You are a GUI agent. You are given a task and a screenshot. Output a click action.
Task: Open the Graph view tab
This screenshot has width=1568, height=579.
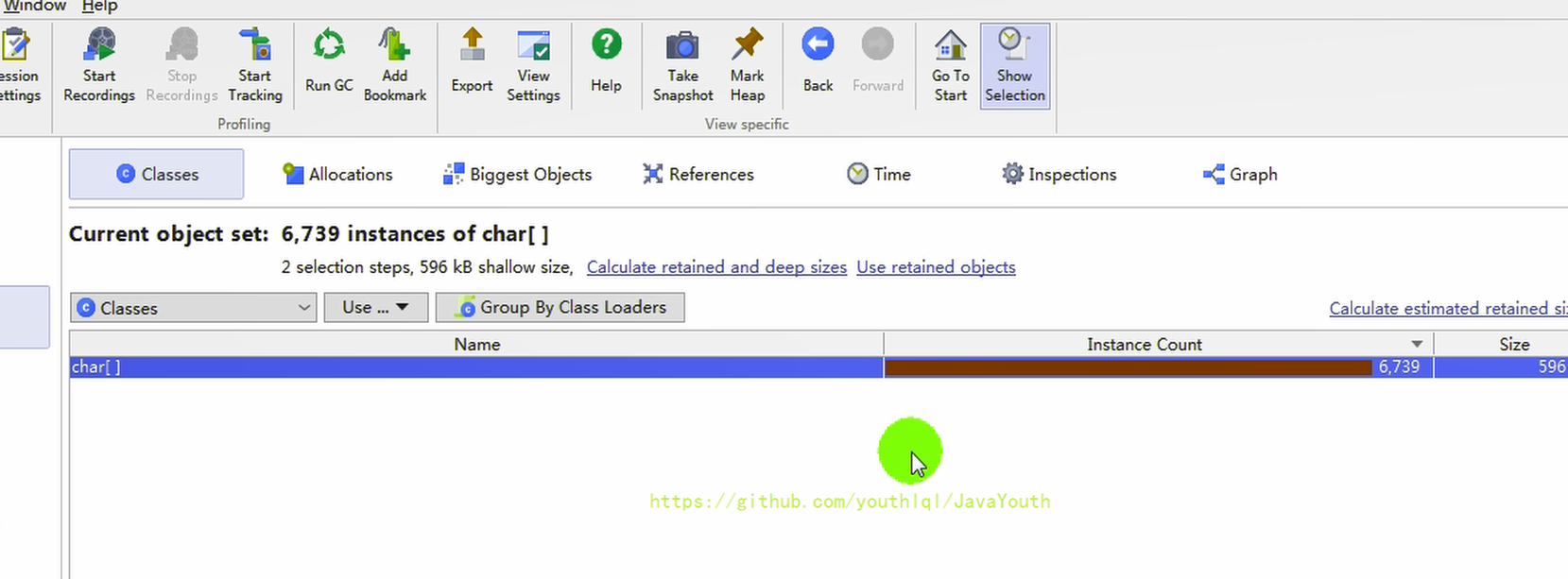pos(1240,174)
